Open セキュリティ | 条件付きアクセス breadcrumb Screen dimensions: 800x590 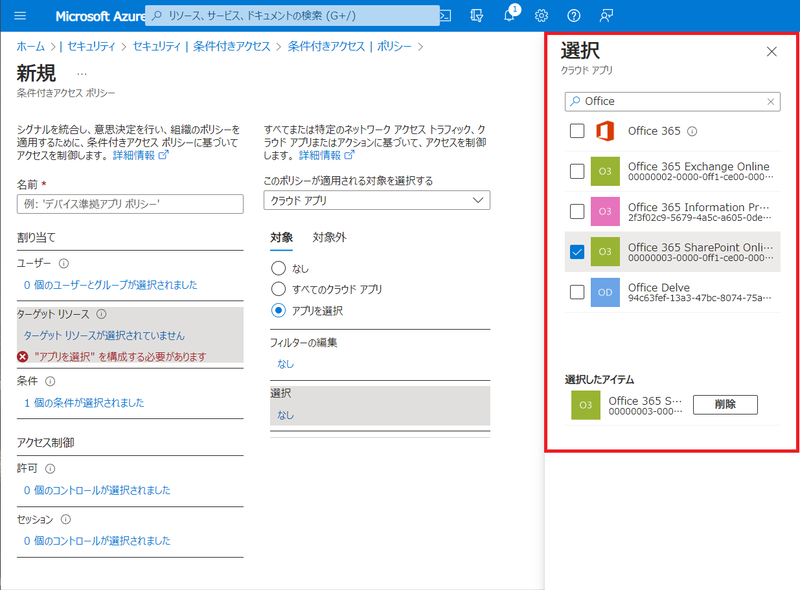[x=202, y=46]
